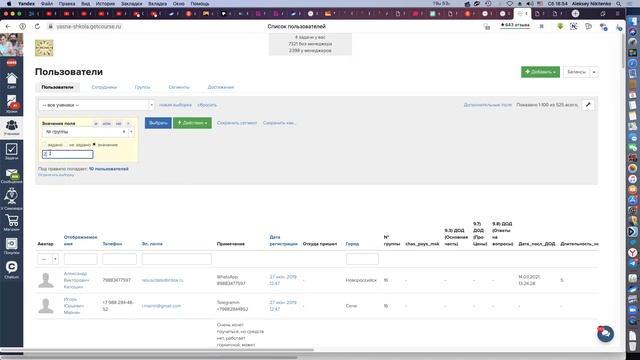The width and height of the screenshot is (640, 360).
Task: Select the Пользователи tab
Action: (x=58, y=87)
